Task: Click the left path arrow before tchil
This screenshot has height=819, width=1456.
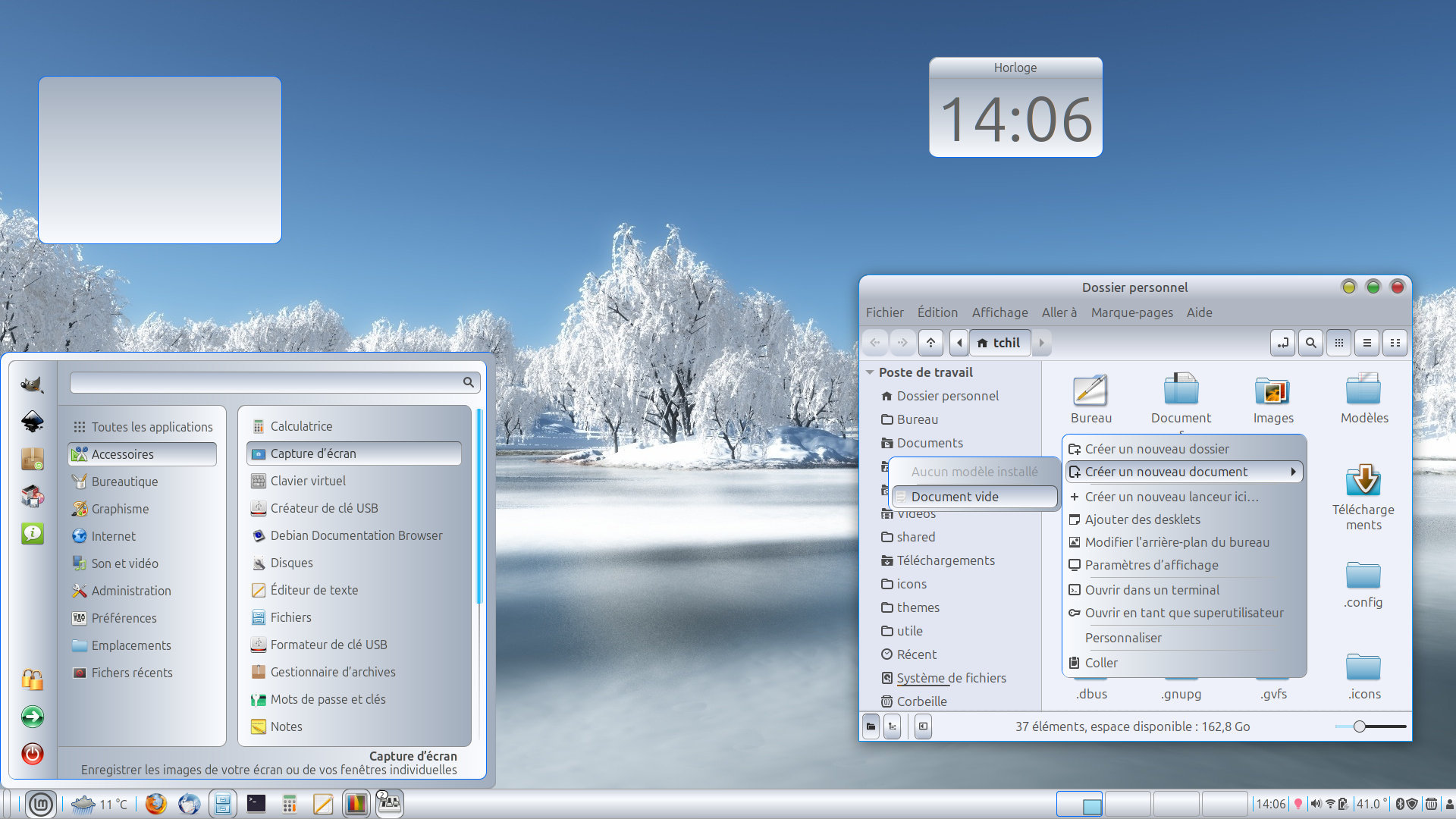Action: coord(959,343)
